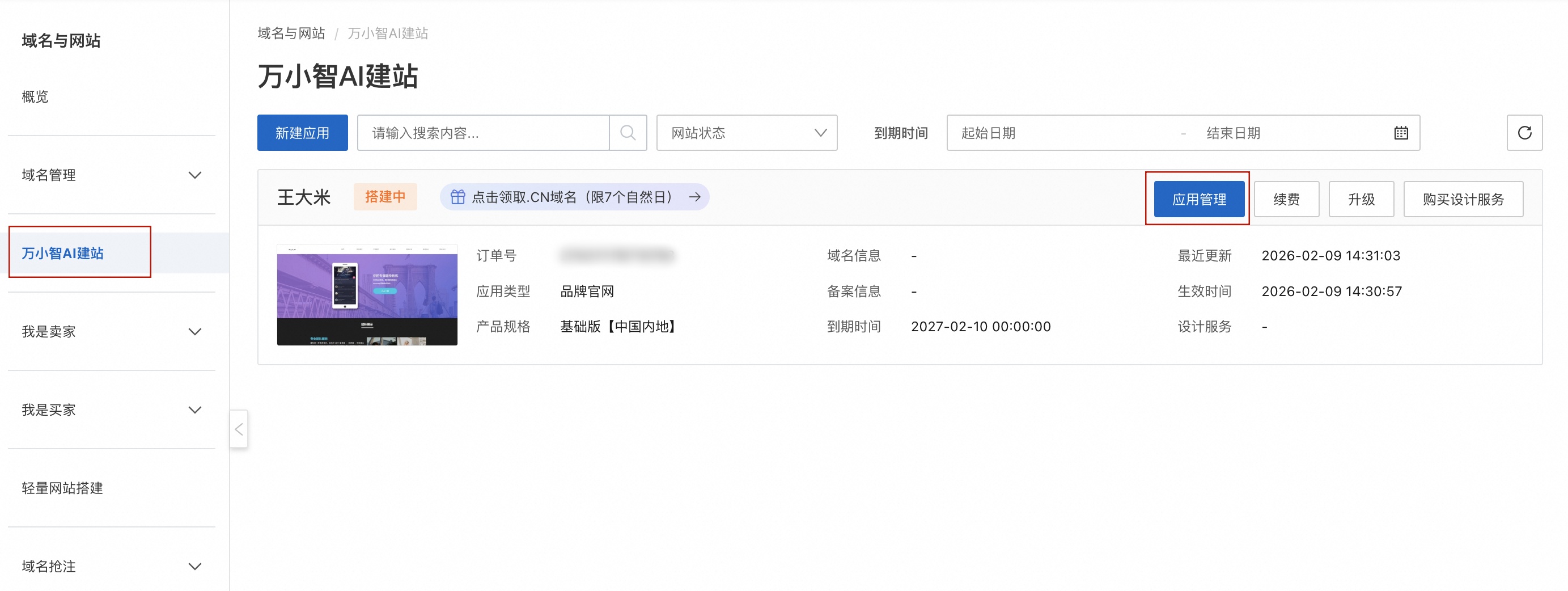Click the 到期时间 filter label
The width and height of the screenshot is (1568, 591).
pyautogui.click(x=901, y=133)
